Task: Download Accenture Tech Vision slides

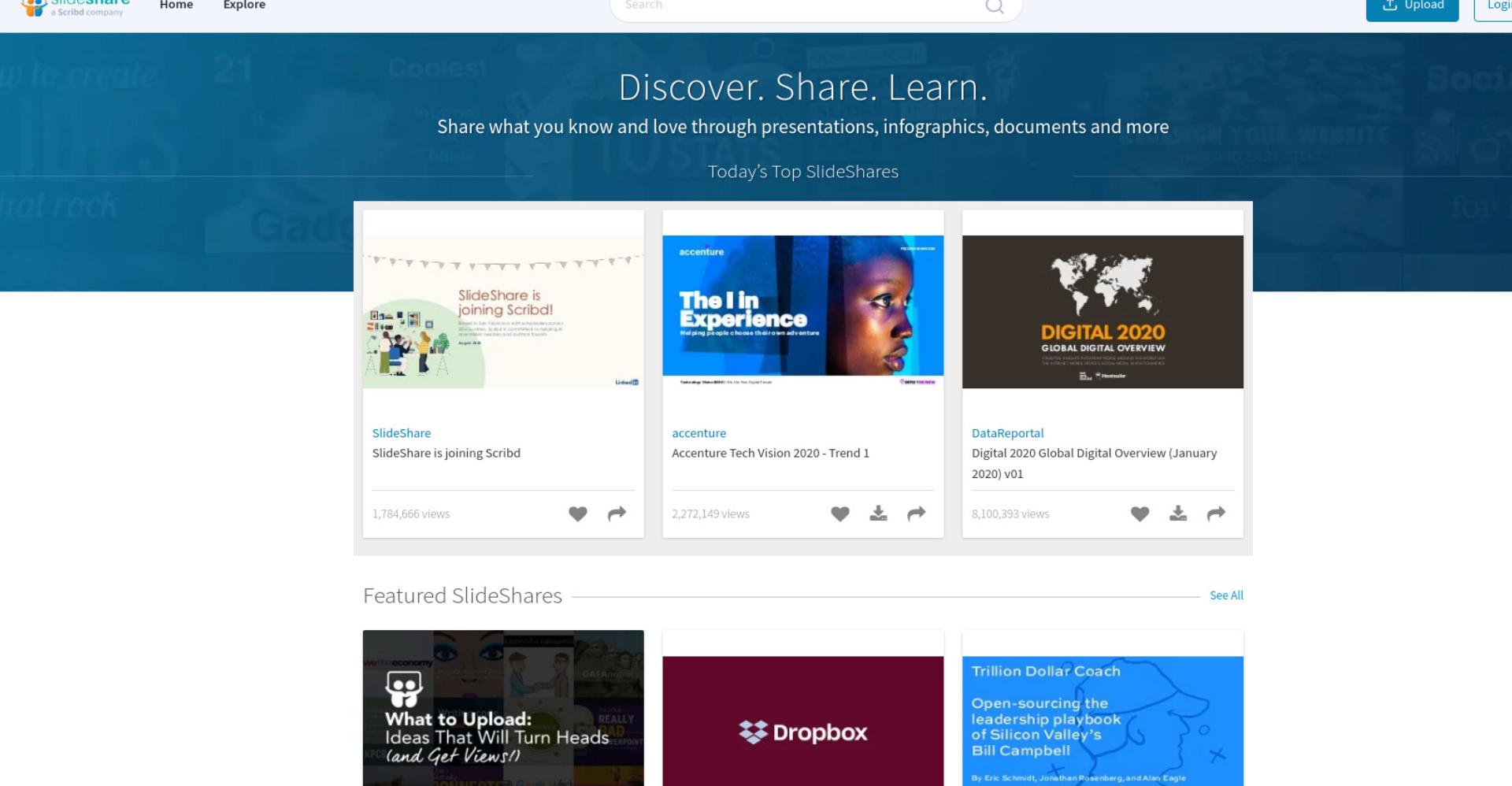Action: 878,513
